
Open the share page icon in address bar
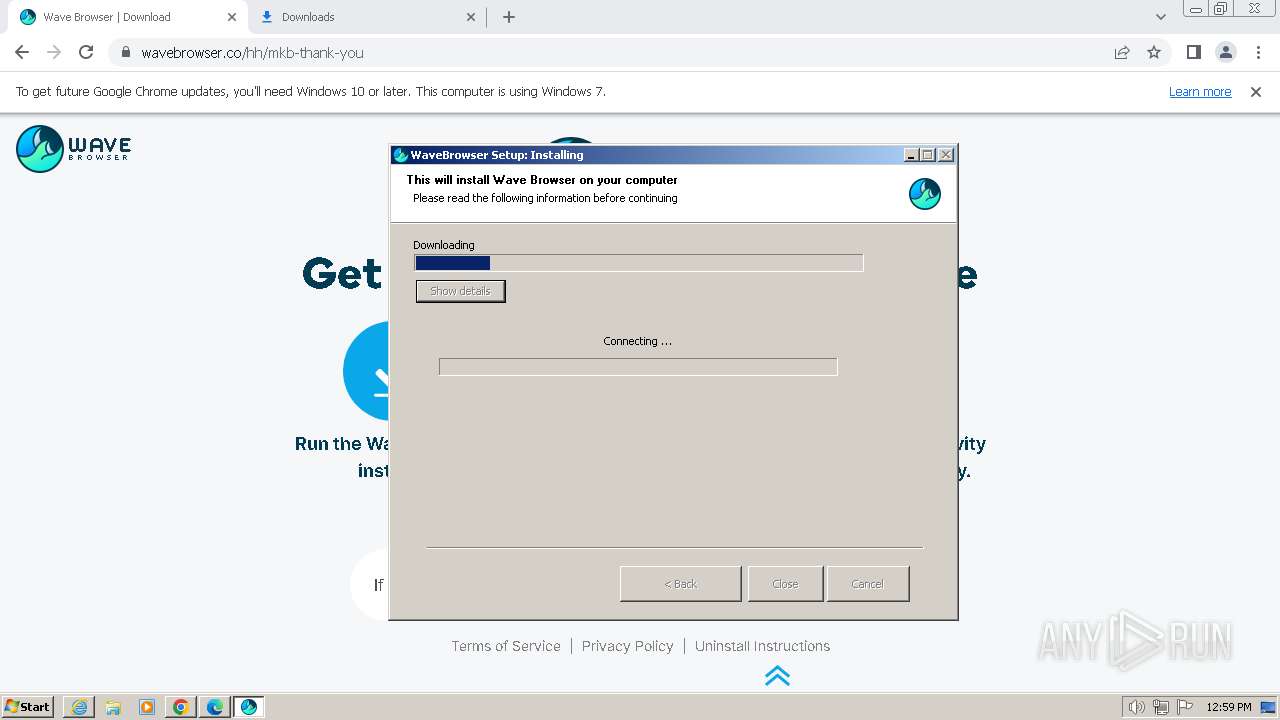(x=1122, y=52)
